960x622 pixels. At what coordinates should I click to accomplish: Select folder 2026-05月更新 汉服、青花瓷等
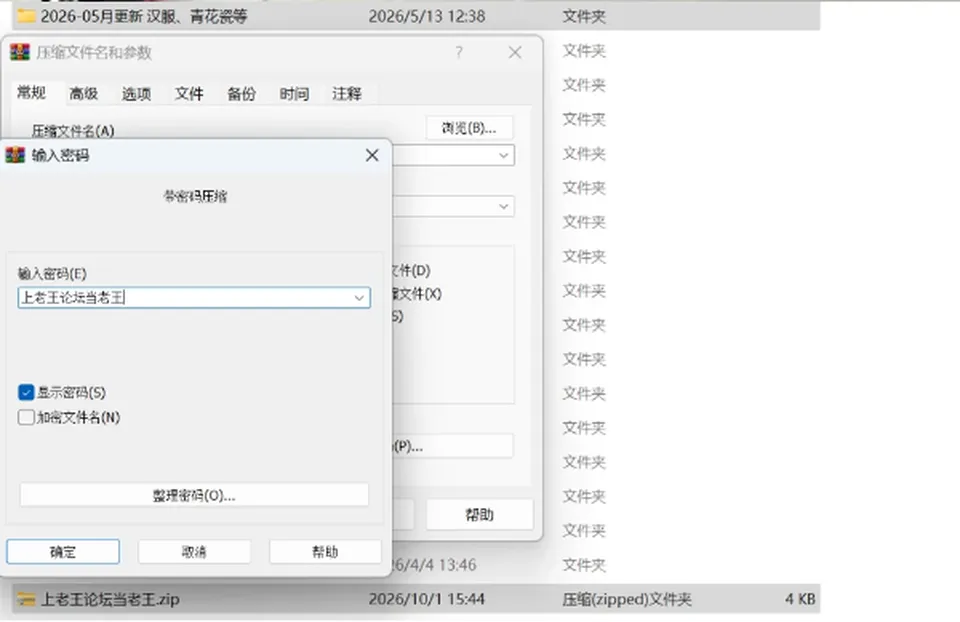(144, 16)
